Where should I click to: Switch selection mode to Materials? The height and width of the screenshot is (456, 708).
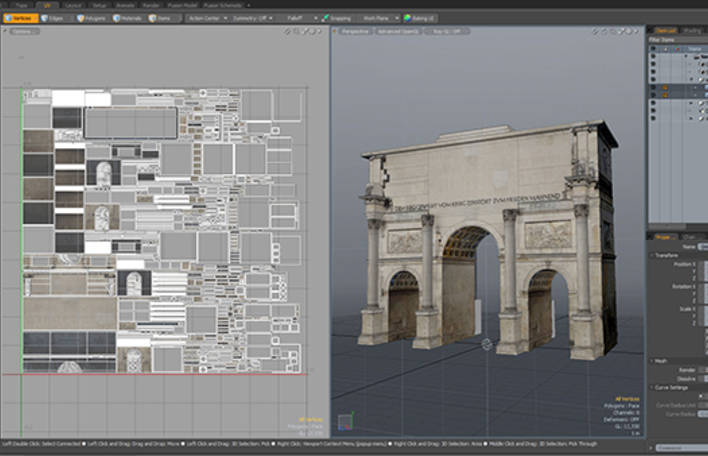[128, 19]
